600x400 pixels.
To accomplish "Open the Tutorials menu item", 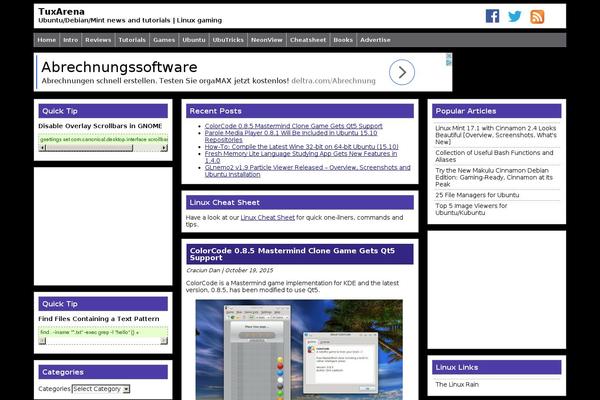I will coord(132,40).
